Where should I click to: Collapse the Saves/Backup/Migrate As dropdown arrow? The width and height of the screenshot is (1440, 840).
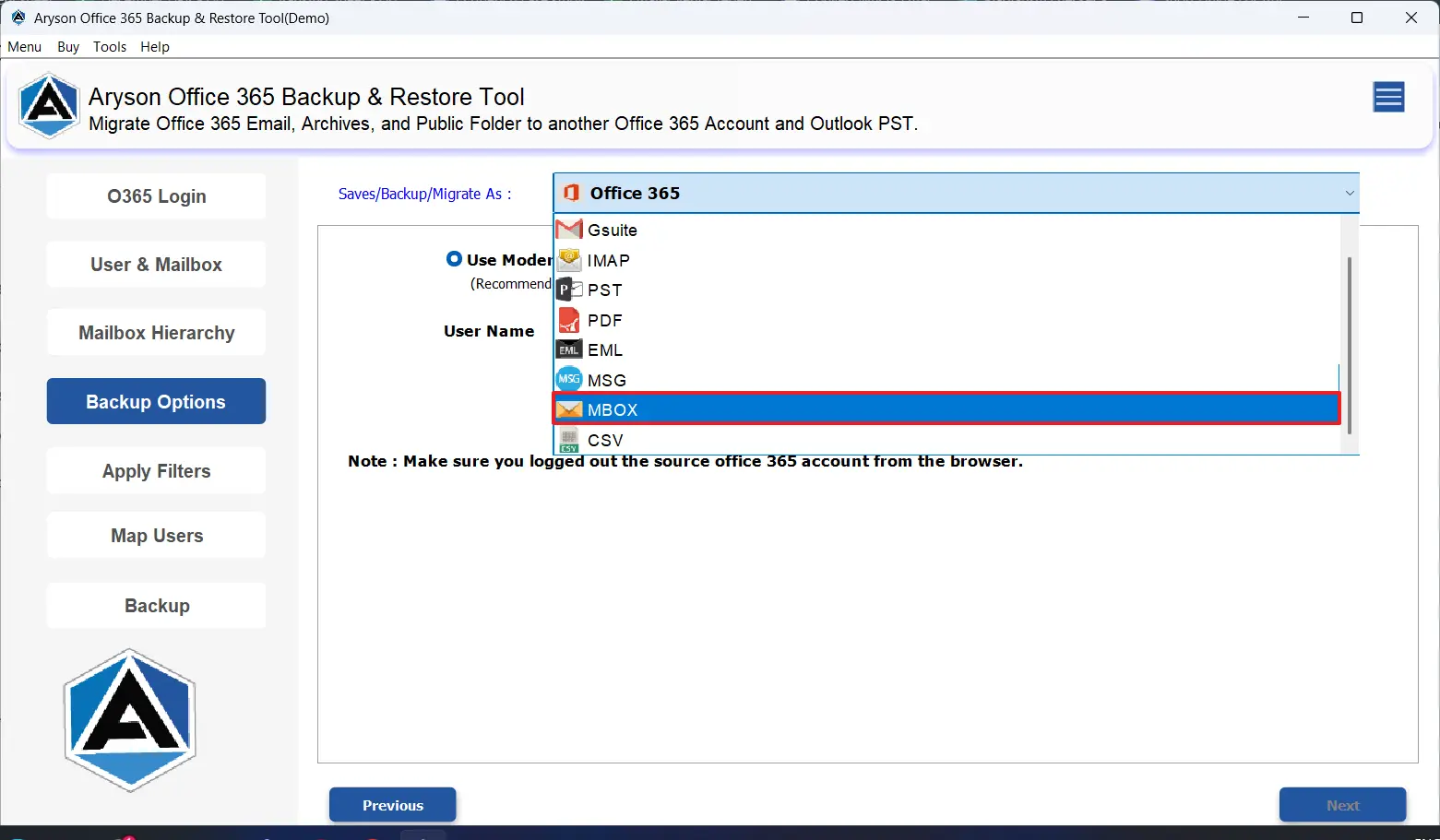pos(1349,194)
